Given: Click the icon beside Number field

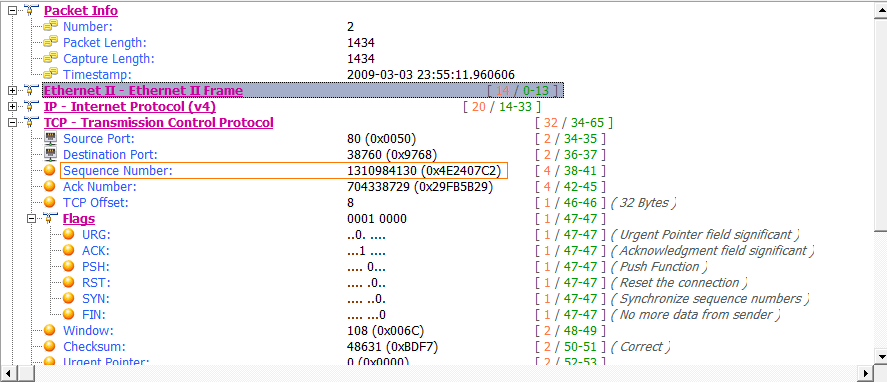Looking at the screenshot, I should [x=51, y=26].
